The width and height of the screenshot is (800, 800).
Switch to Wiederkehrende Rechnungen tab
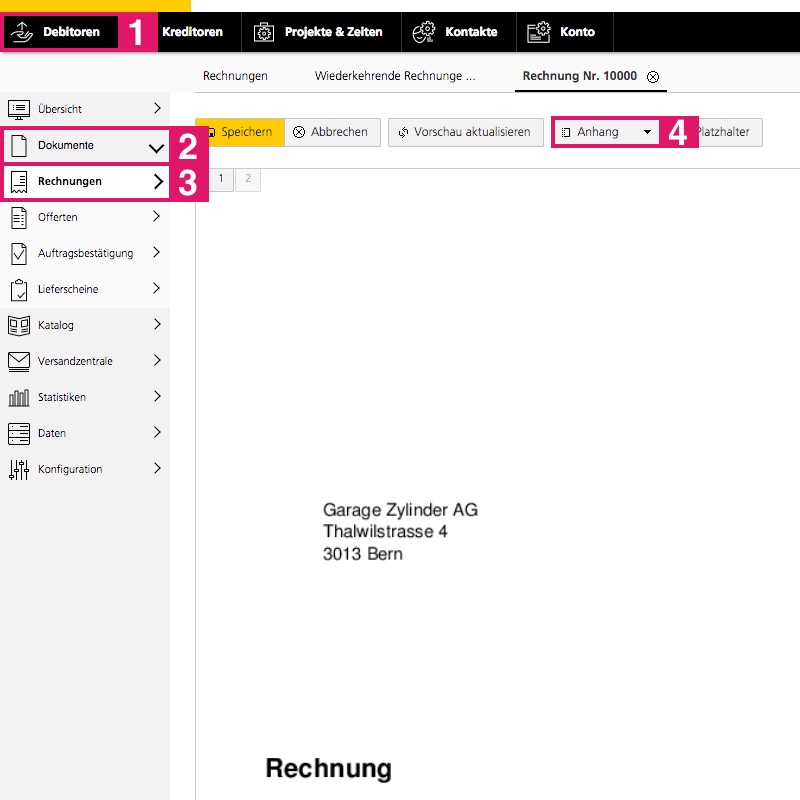(x=394, y=76)
